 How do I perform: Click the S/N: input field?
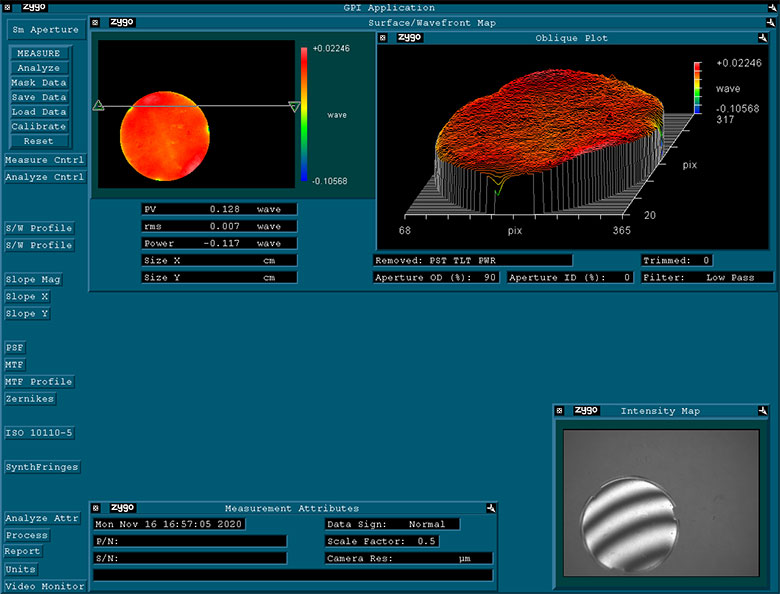190,558
